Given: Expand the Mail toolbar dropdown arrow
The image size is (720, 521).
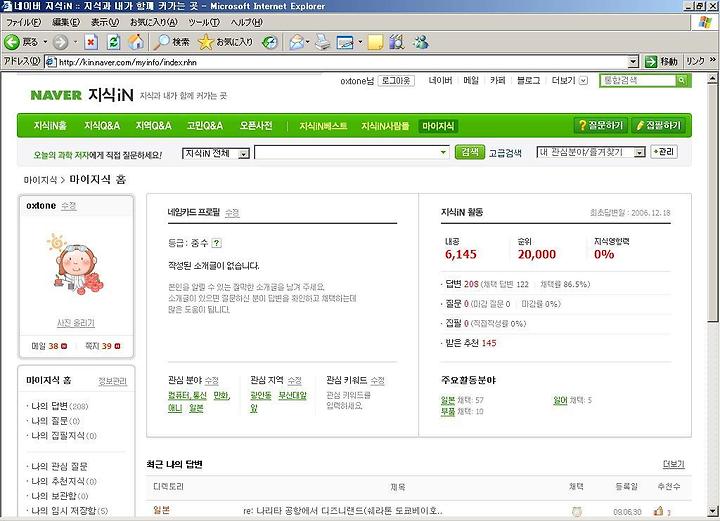Looking at the screenshot, I should point(308,42).
